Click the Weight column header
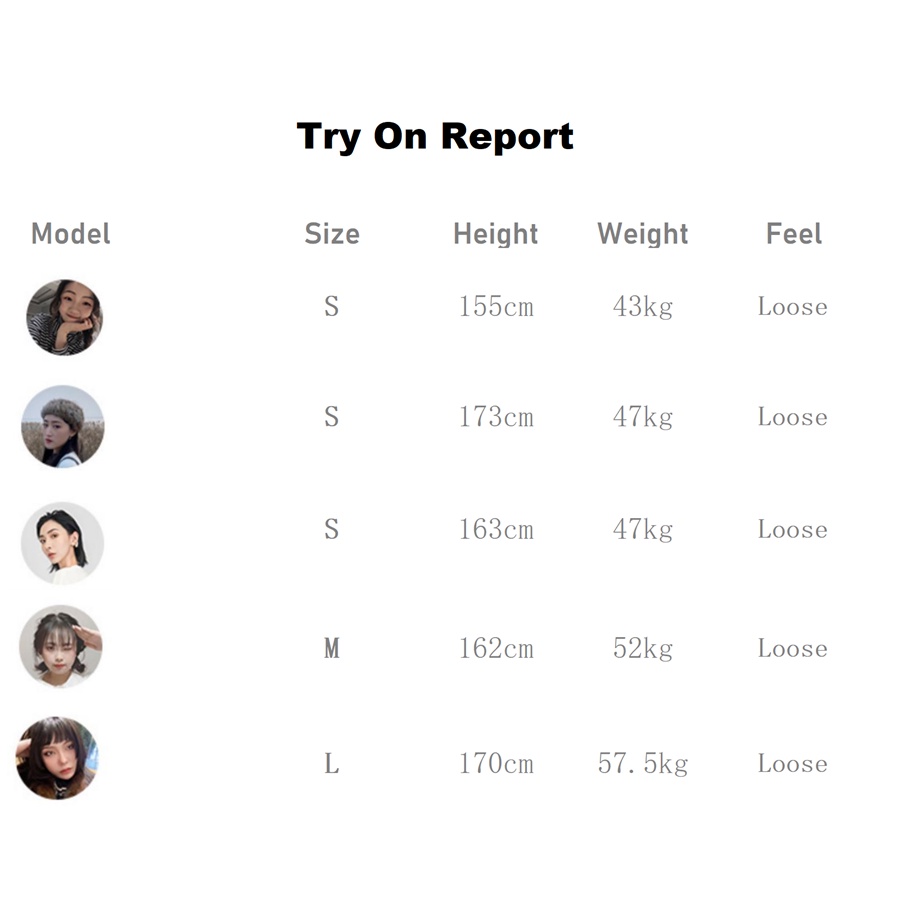The width and height of the screenshot is (900, 900). (643, 234)
